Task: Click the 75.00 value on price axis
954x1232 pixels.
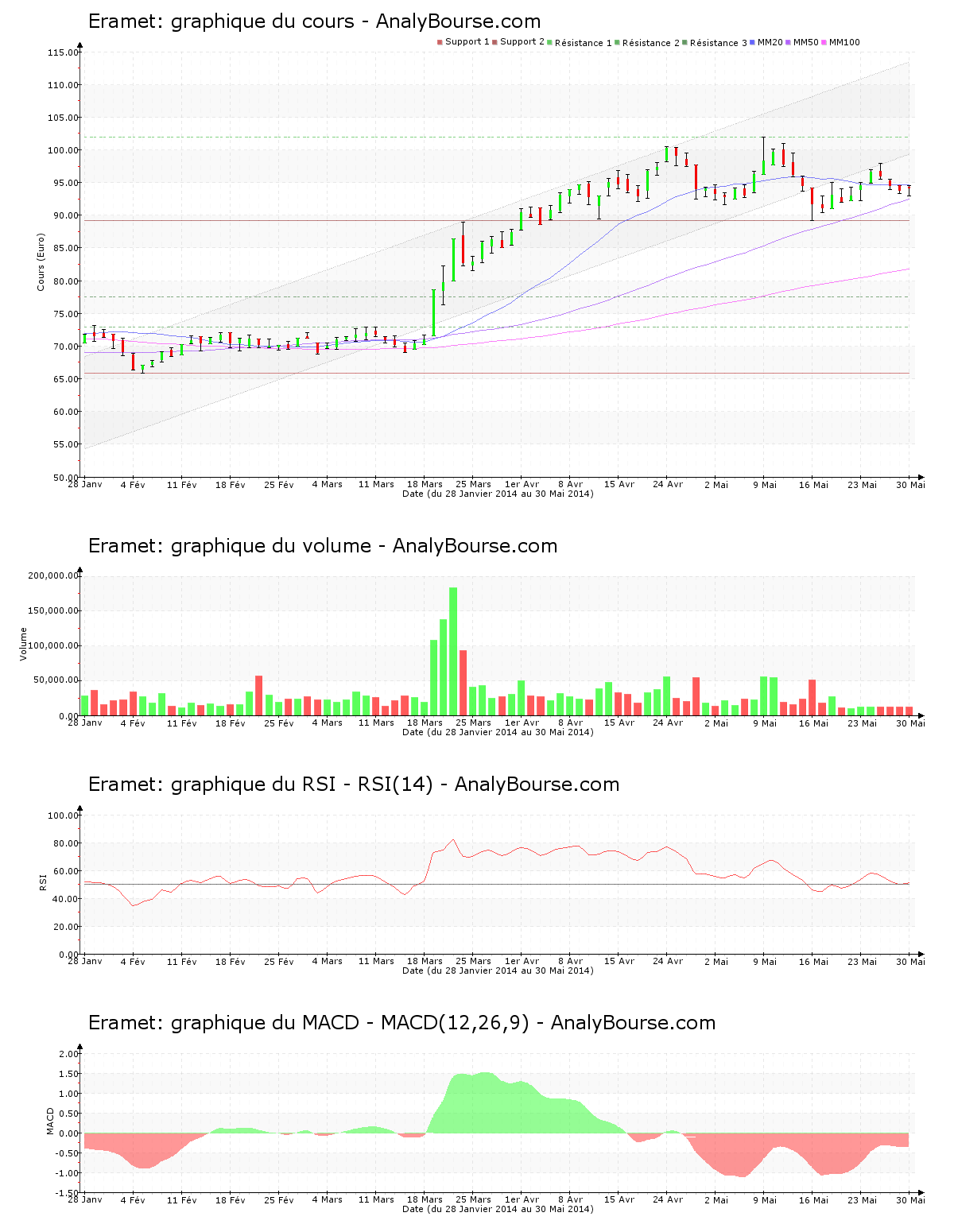Action: [65, 314]
